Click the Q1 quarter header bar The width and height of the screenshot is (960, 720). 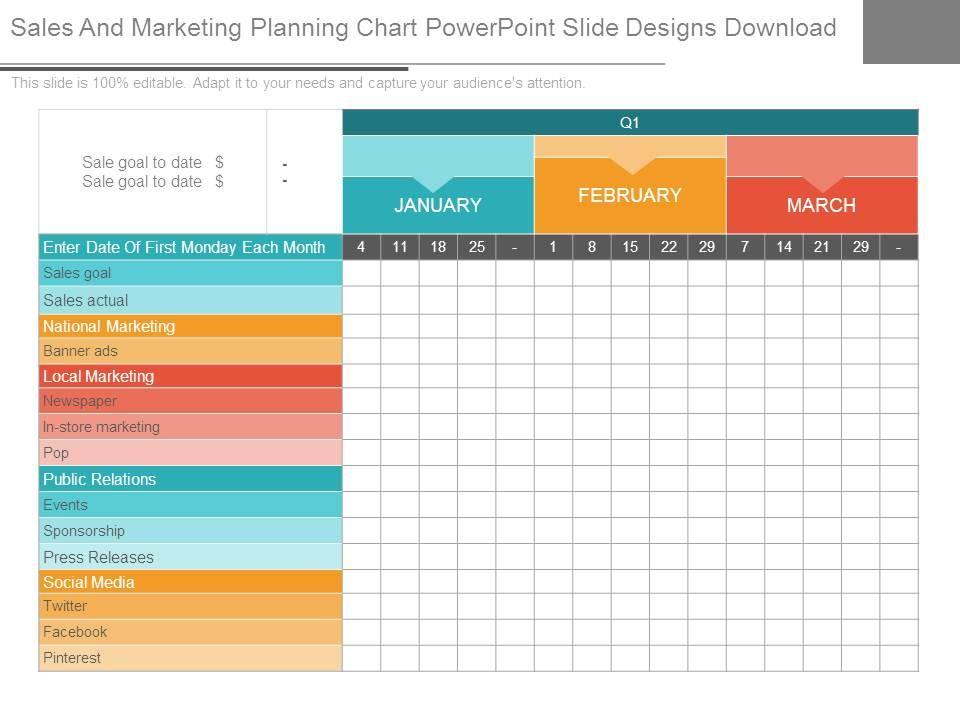pyautogui.click(x=630, y=123)
